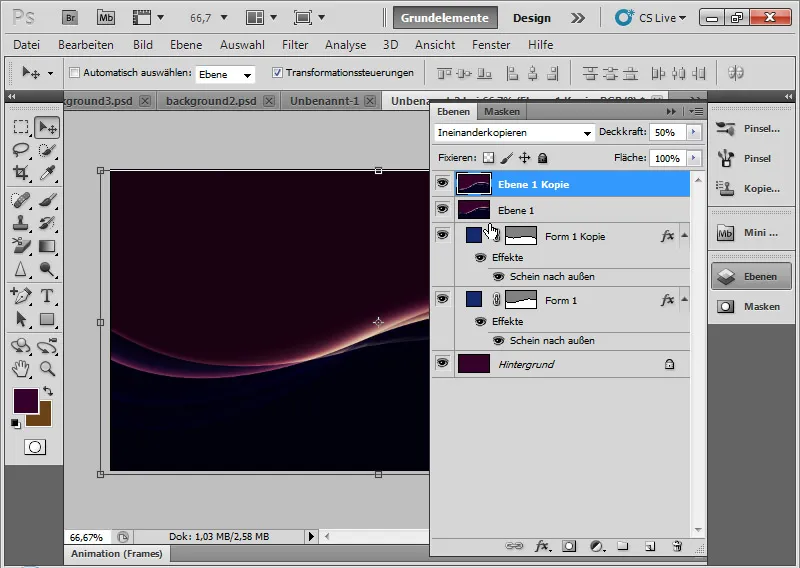Screen dimensions: 800x568
Task: Hide the Ebene 1 layer
Action: 442,209
